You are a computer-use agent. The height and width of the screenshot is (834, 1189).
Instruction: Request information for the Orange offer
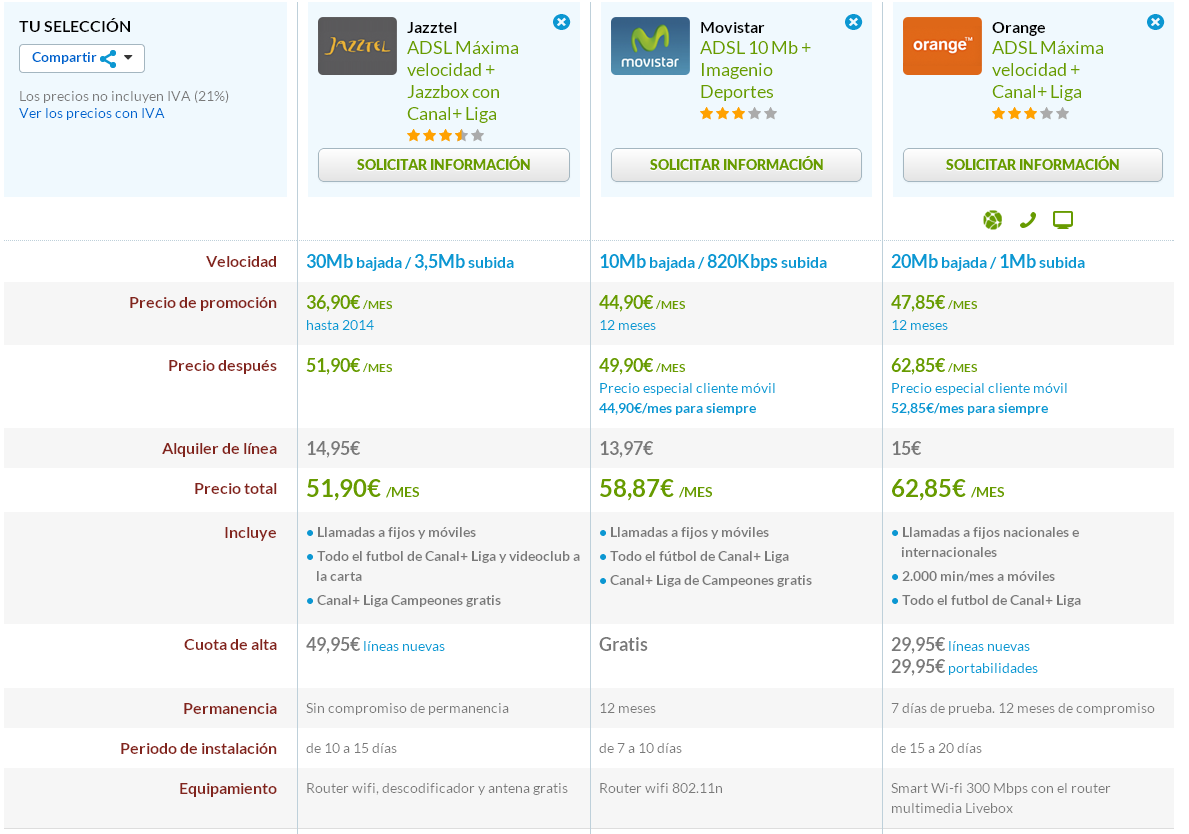pos(1032,165)
